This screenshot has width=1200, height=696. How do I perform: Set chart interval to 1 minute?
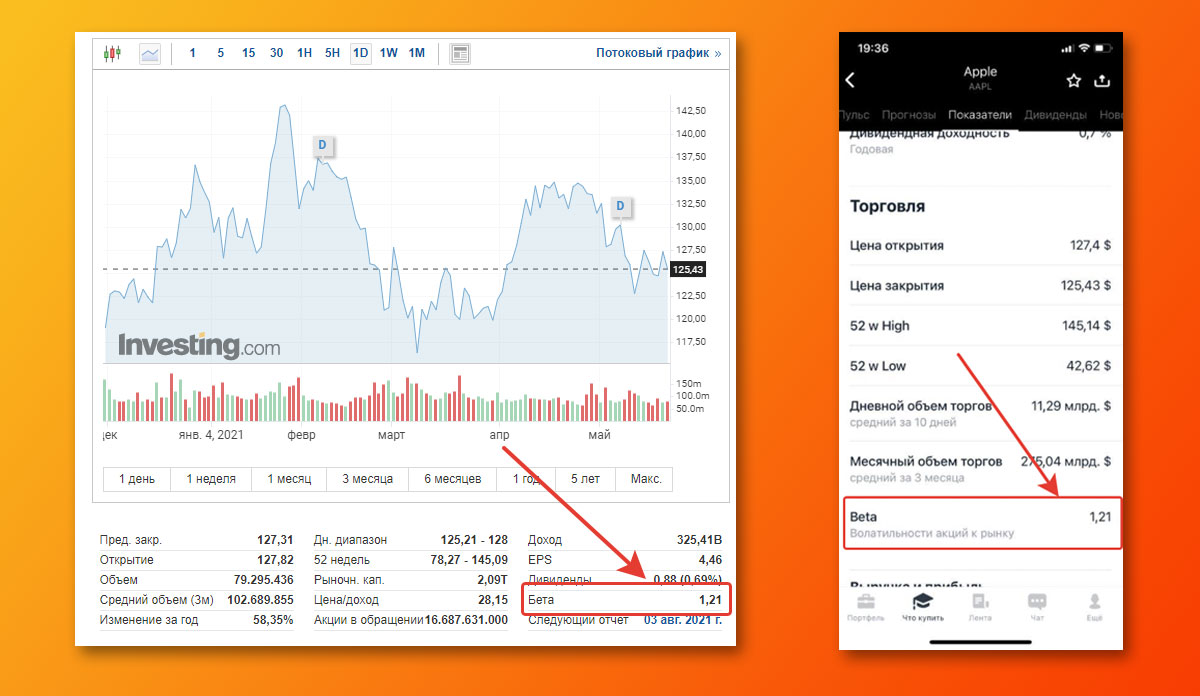click(193, 53)
